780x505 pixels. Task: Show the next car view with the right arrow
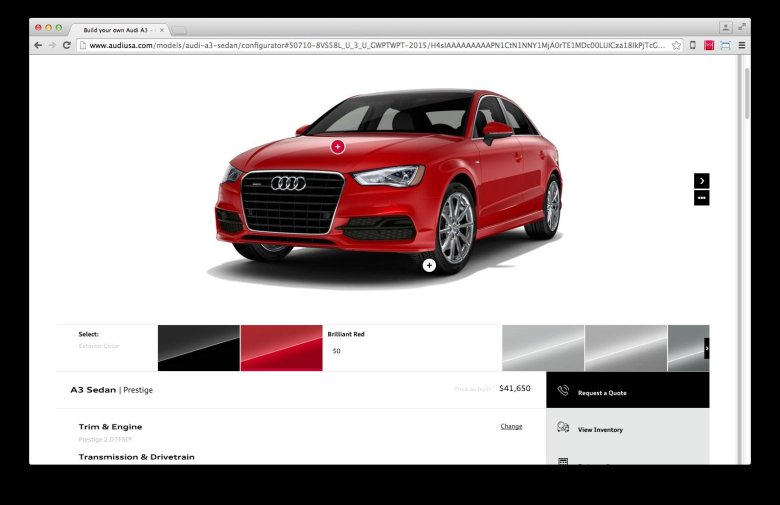tap(702, 181)
